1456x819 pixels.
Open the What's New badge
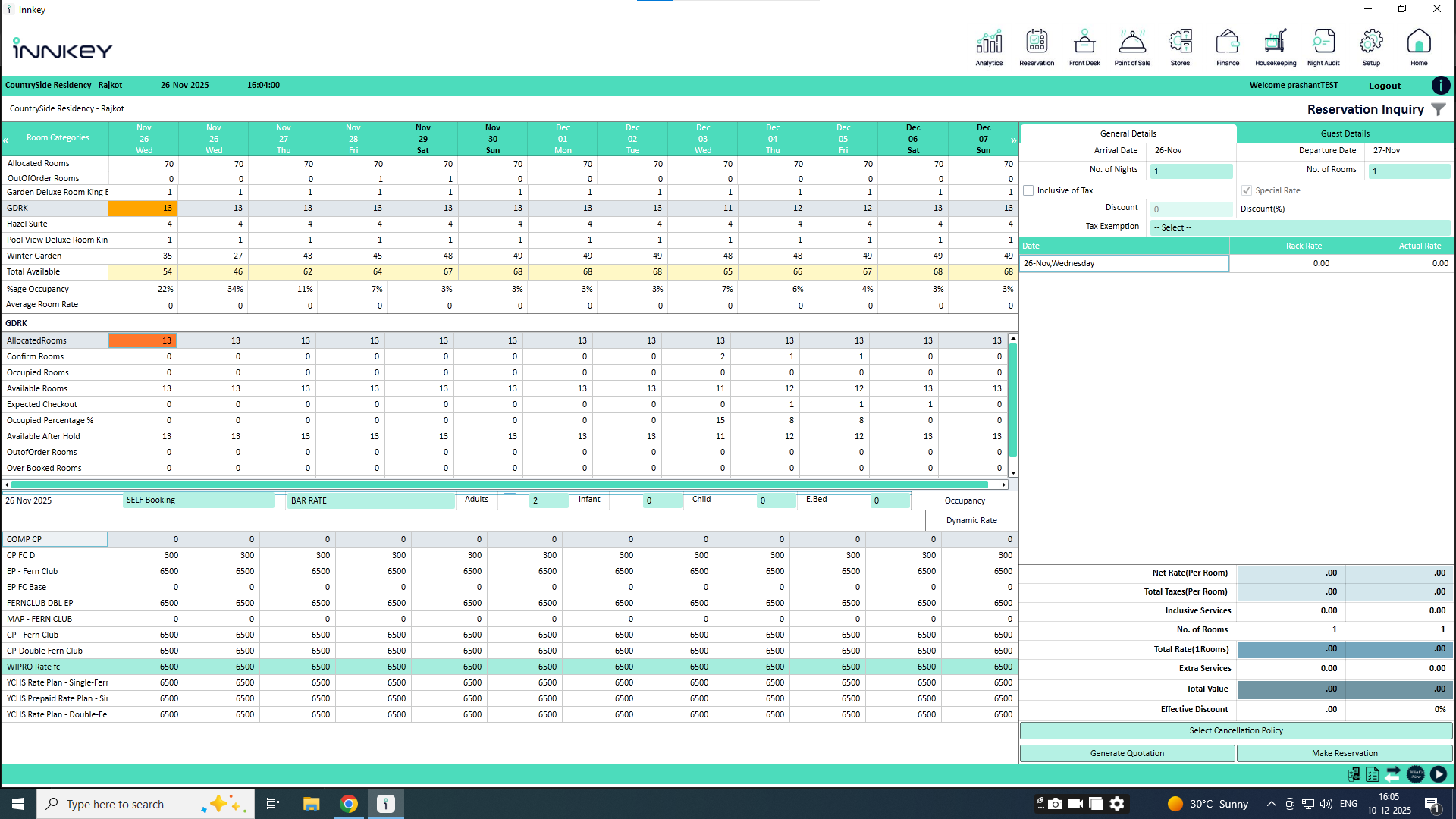click(x=1416, y=774)
